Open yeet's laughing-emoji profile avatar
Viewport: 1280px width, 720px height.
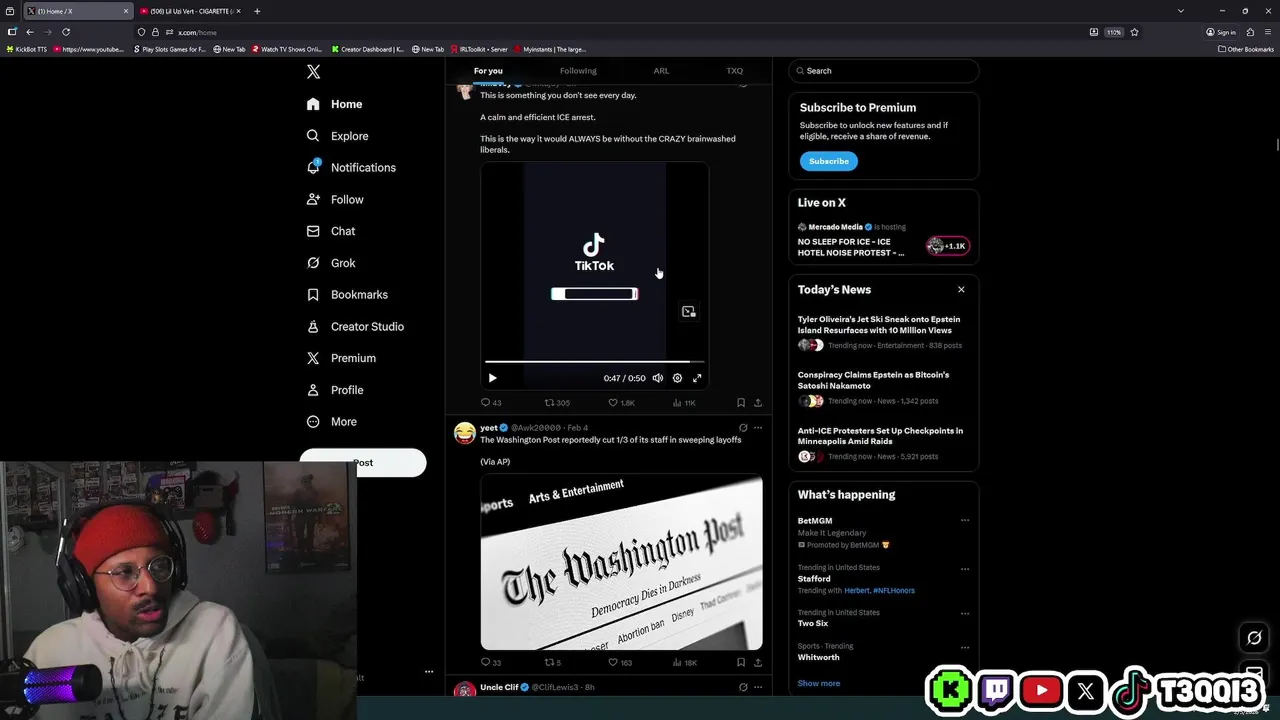(x=464, y=432)
